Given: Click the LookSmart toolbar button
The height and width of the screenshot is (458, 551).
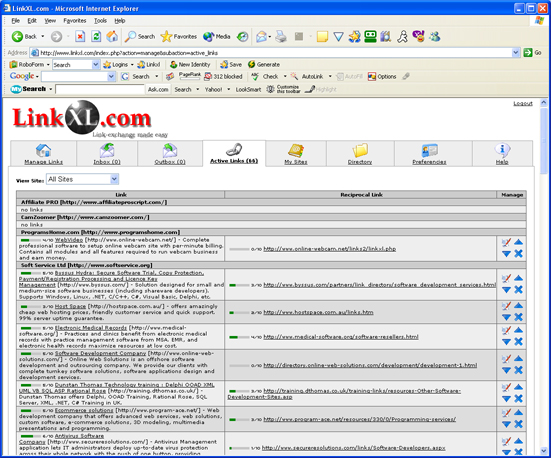Looking at the screenshot, I should click(x=248, y=89).
